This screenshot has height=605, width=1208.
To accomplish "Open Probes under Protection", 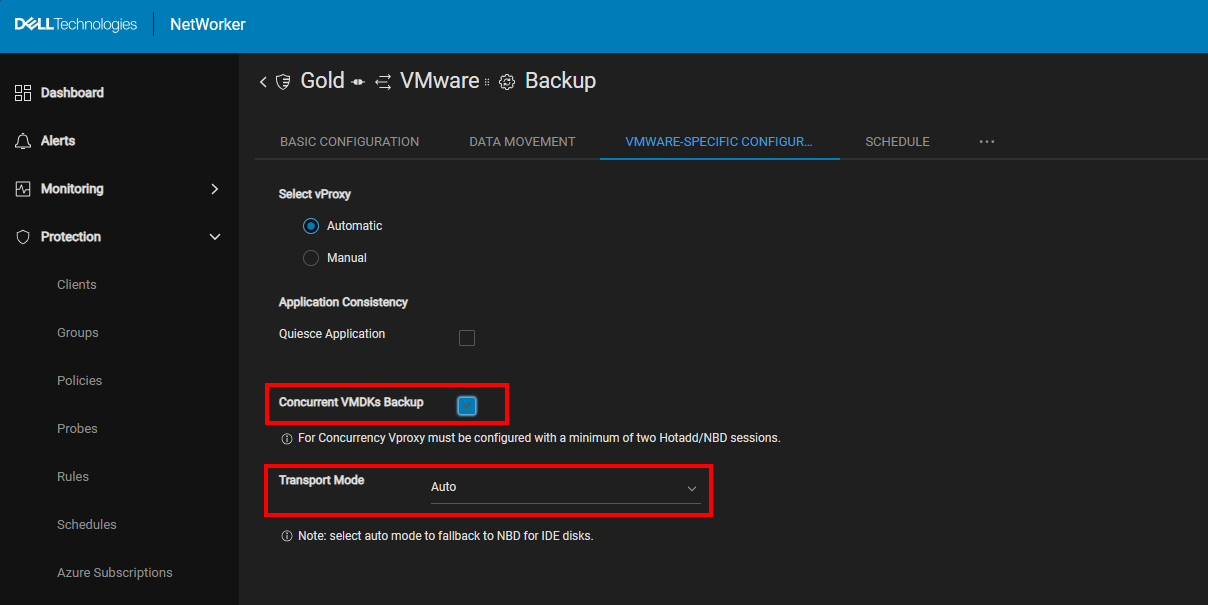I will (77, 429).
